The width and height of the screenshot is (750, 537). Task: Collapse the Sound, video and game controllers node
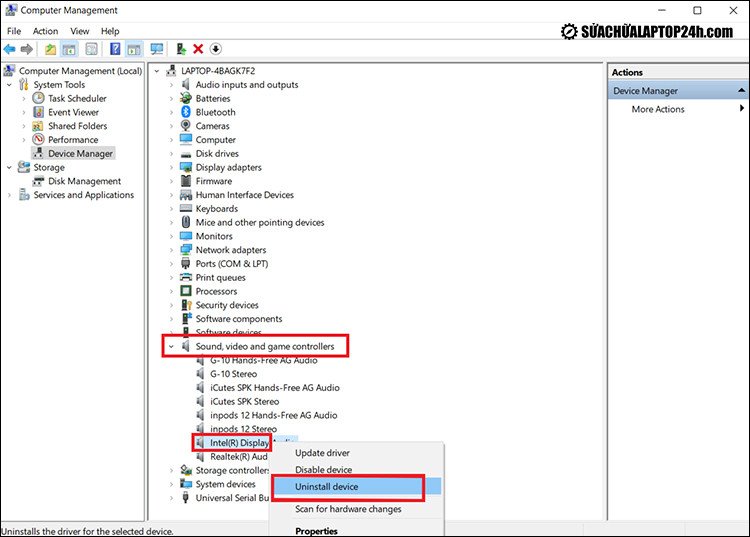(171, 346)
